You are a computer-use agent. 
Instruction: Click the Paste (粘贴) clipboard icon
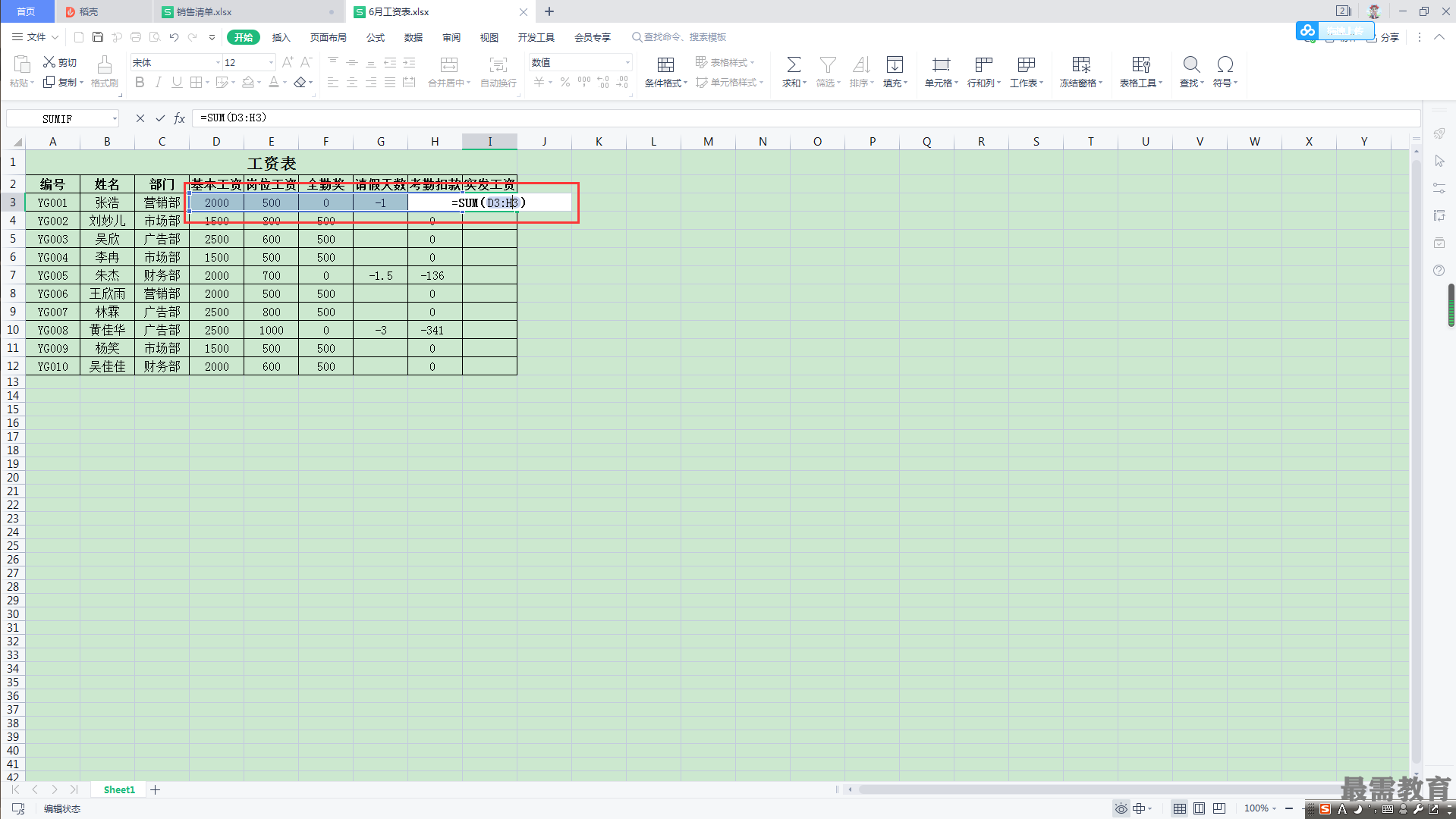(22, 64)
